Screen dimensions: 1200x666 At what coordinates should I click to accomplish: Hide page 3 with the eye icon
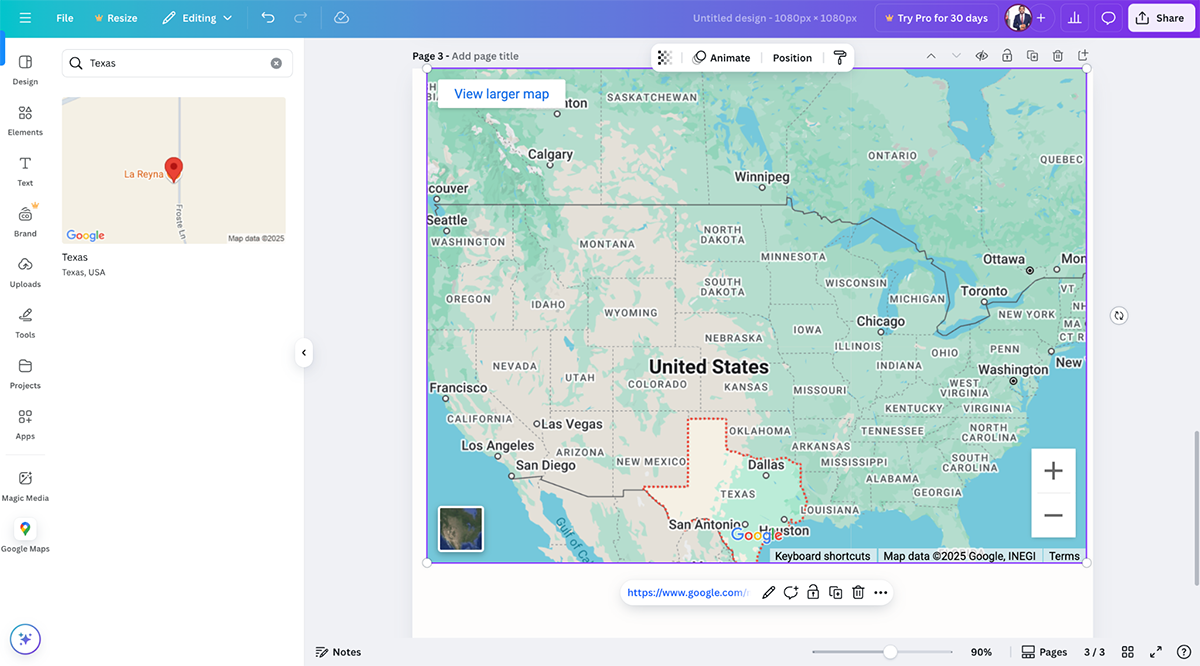(982, 56)
